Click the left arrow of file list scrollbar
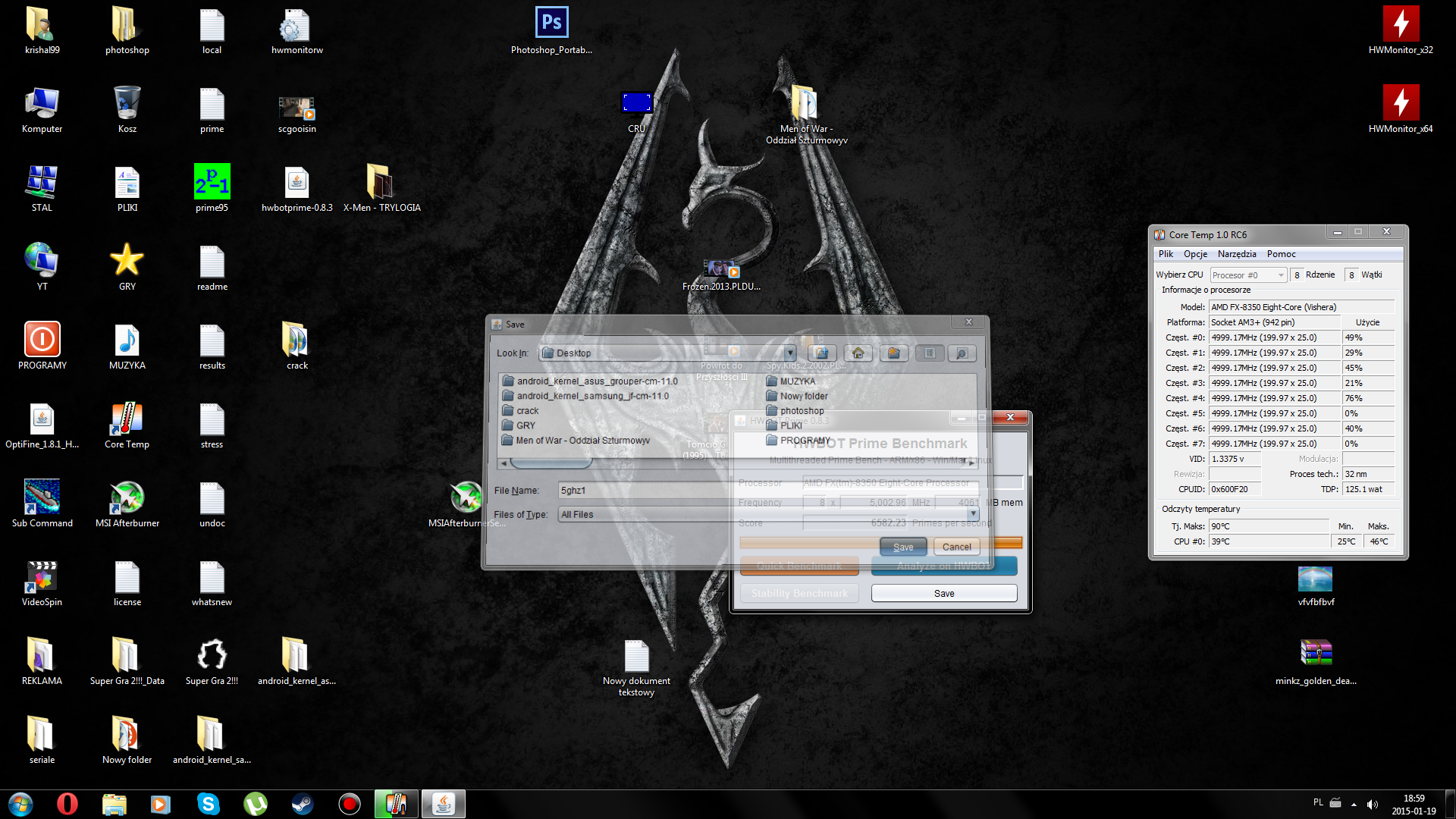1456x819 pixels. point(504,463)
